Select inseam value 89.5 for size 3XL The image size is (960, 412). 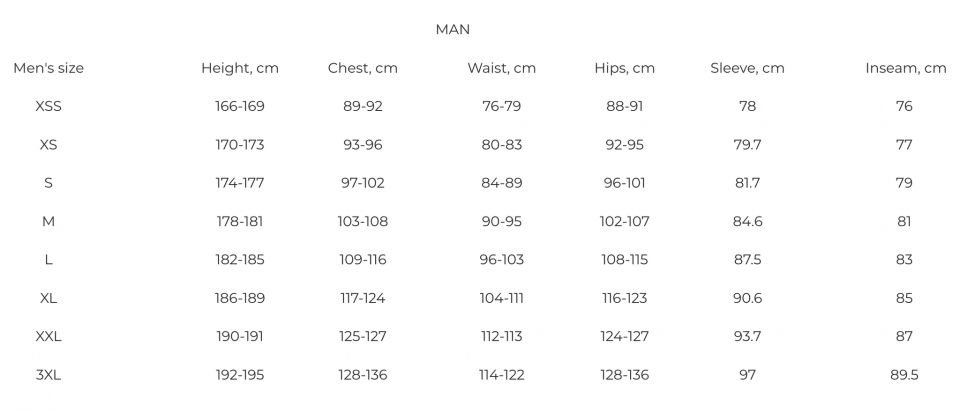point(904,375)
